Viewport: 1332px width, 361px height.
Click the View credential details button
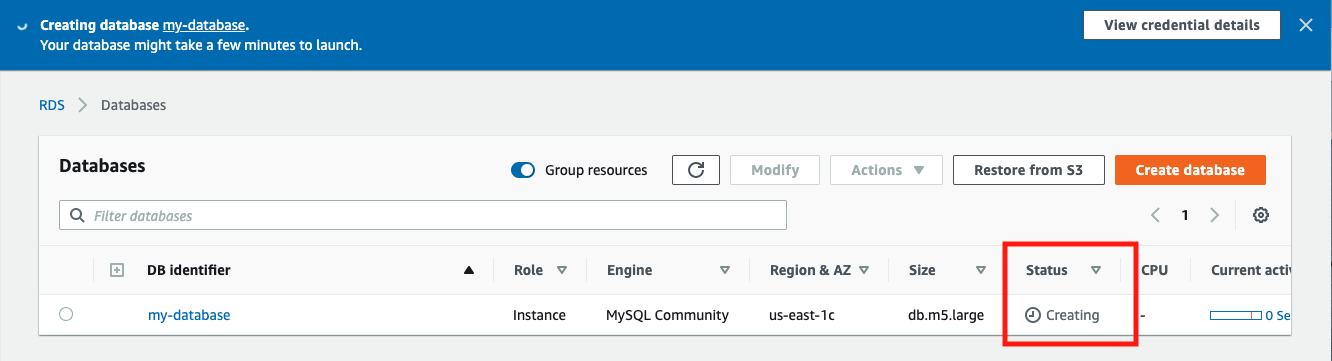pos(1182,26)
